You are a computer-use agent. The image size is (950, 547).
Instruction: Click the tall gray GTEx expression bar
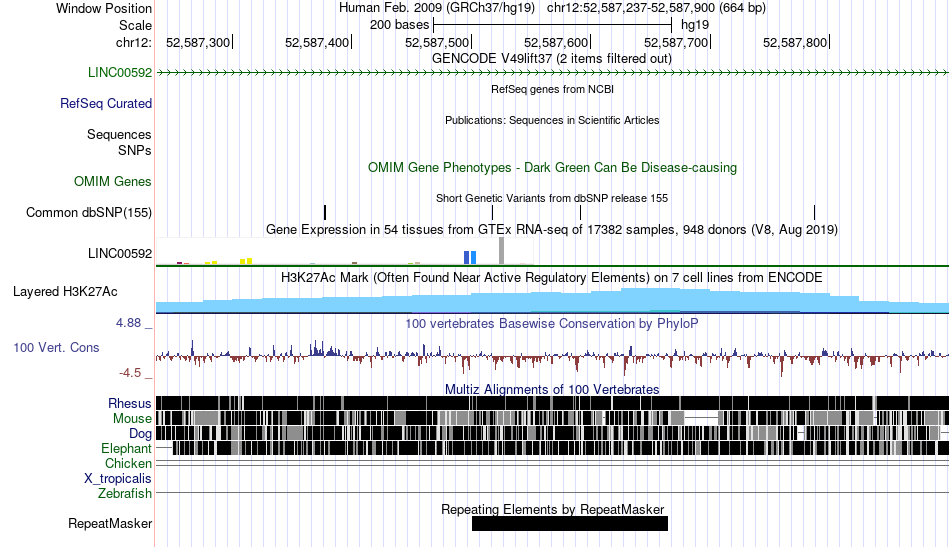[x=501, y=251]
